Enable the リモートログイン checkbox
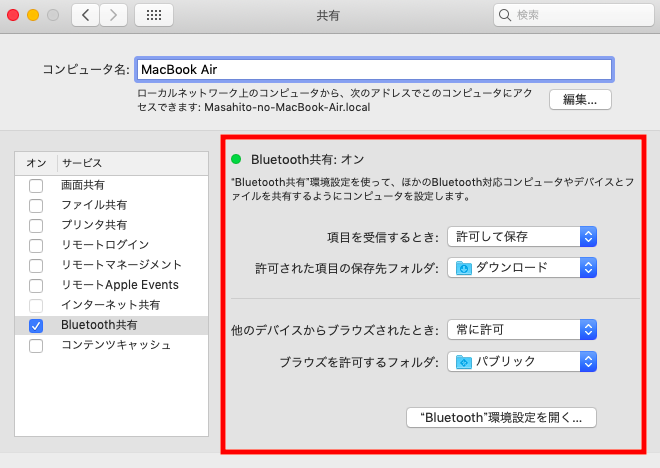660x468 pixels. tap(36, 246)
